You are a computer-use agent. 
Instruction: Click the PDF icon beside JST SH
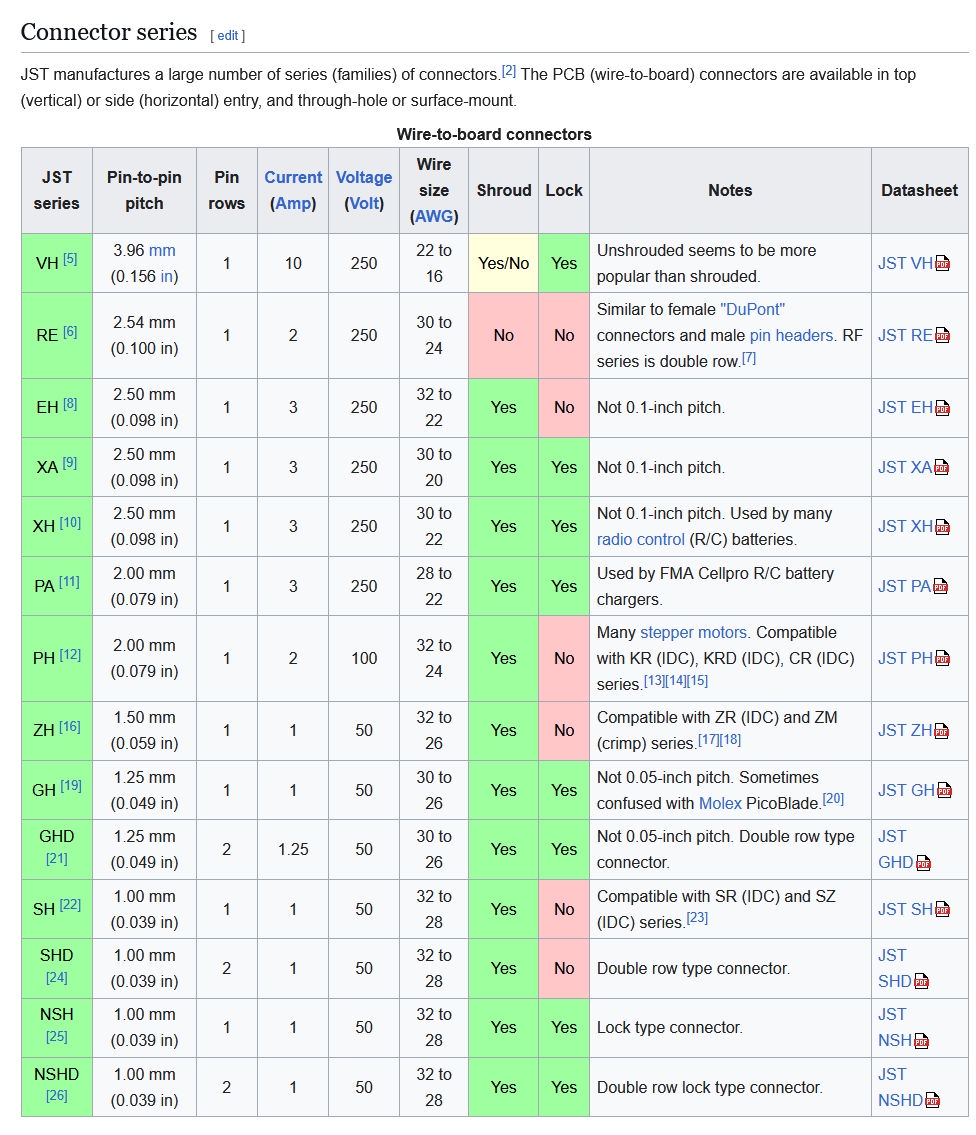942,909
